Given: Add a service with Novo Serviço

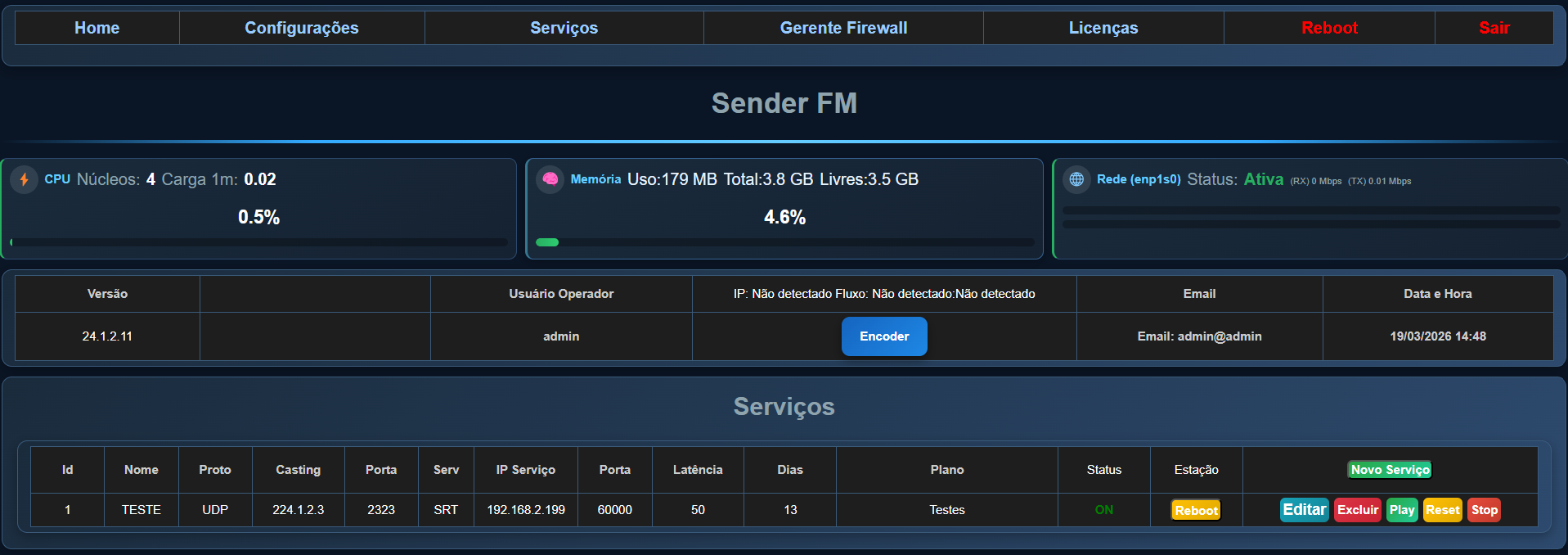Looking at the screenshot, I should [x=1391, y=470].
